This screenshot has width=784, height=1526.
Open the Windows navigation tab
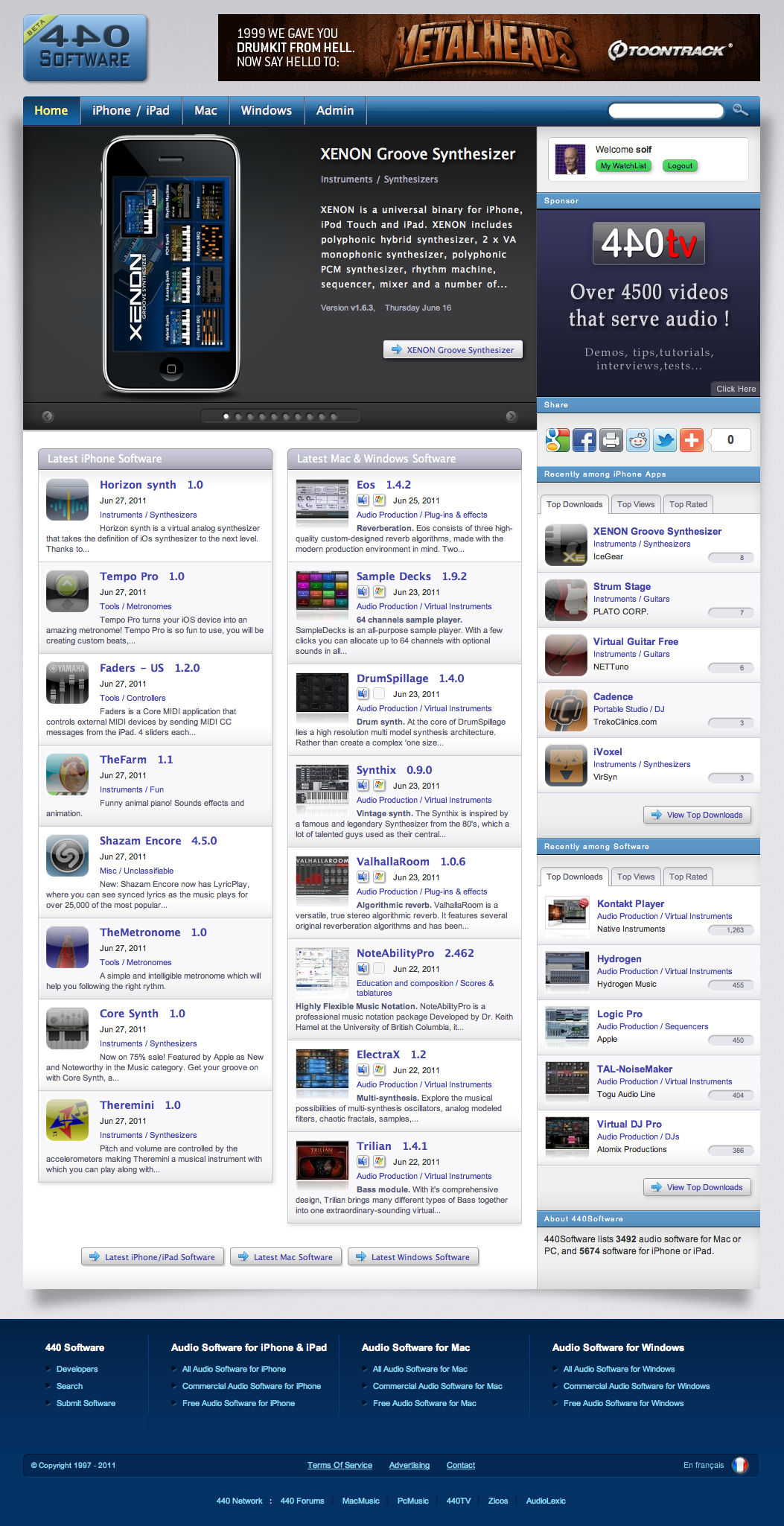[x=267, y=110]
